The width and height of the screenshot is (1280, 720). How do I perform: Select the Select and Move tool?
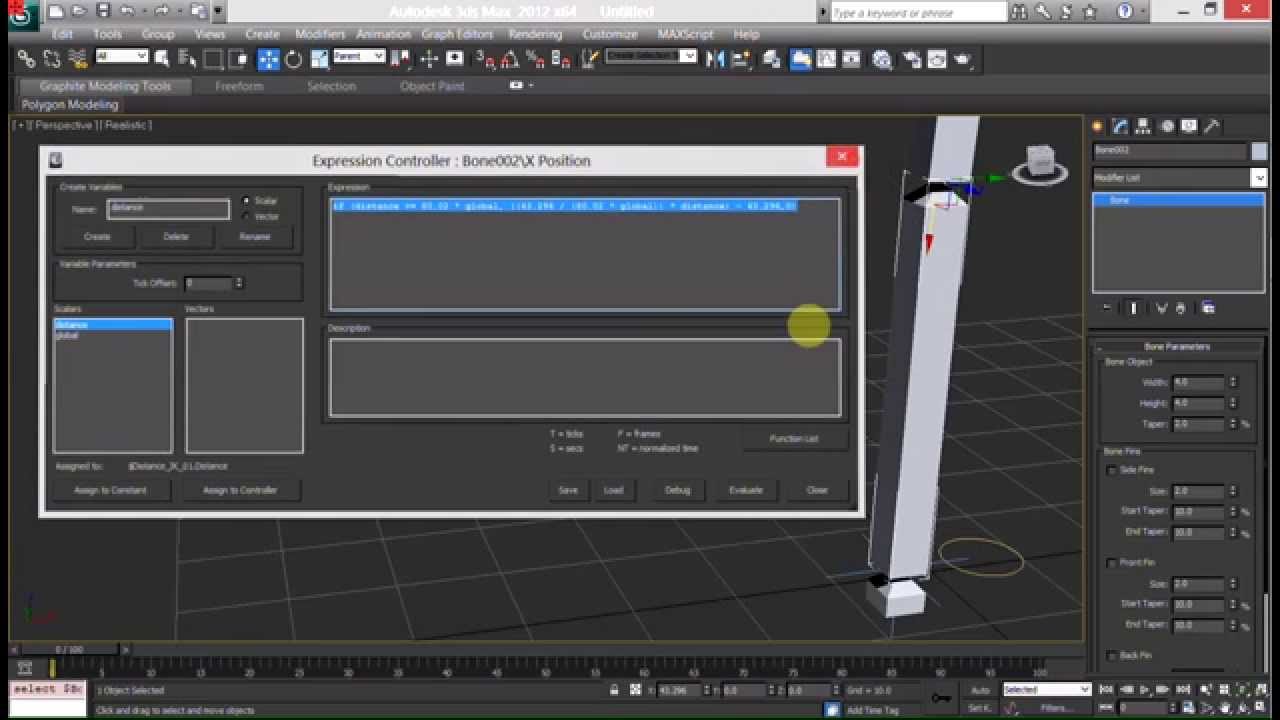(269, 59)
